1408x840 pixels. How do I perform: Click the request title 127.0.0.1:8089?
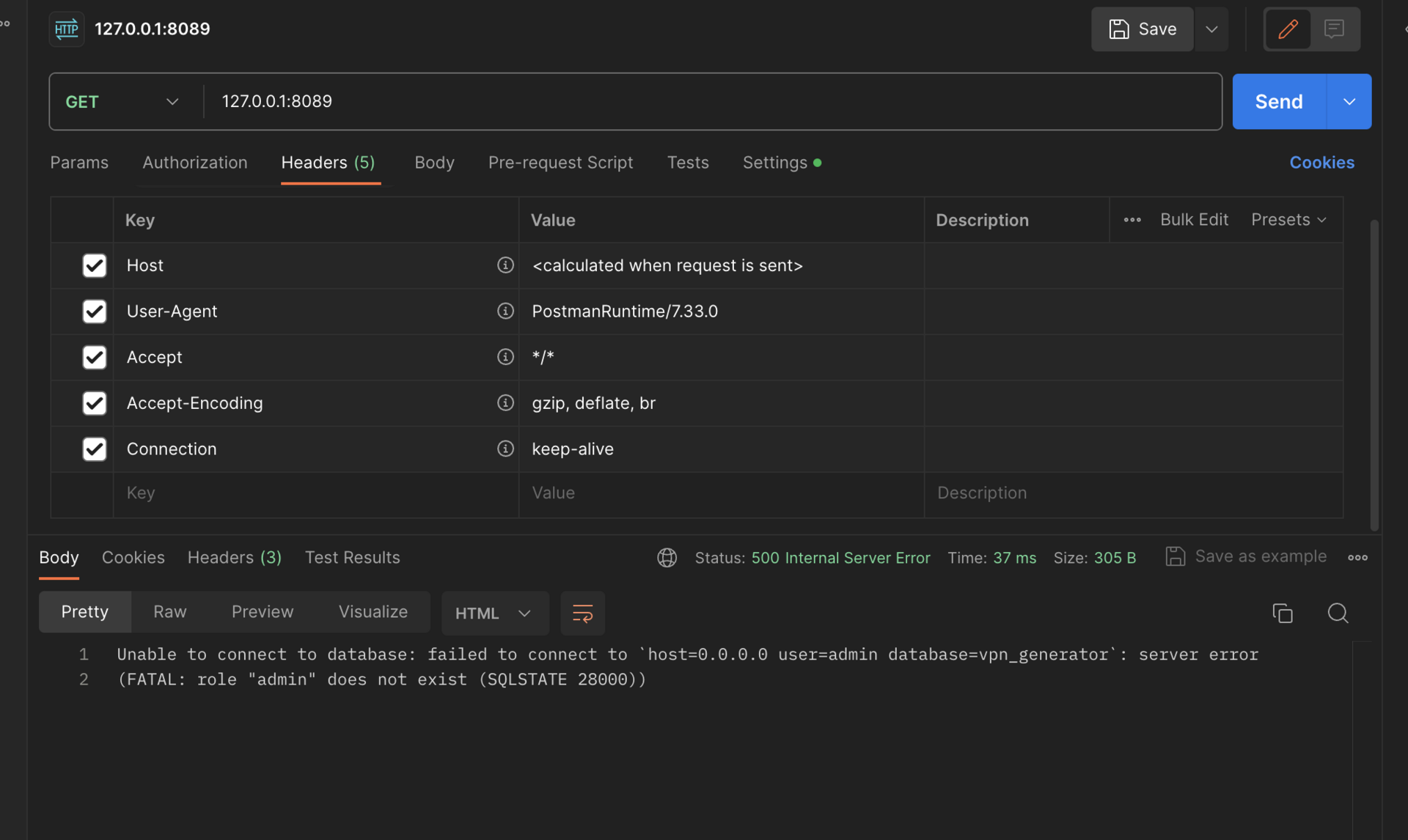point(153,29)
